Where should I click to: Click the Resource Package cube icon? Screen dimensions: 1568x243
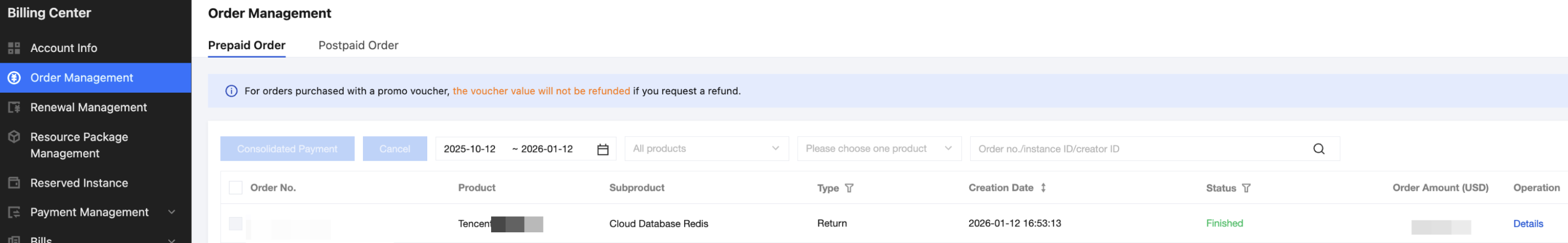(x=14, y=137)
